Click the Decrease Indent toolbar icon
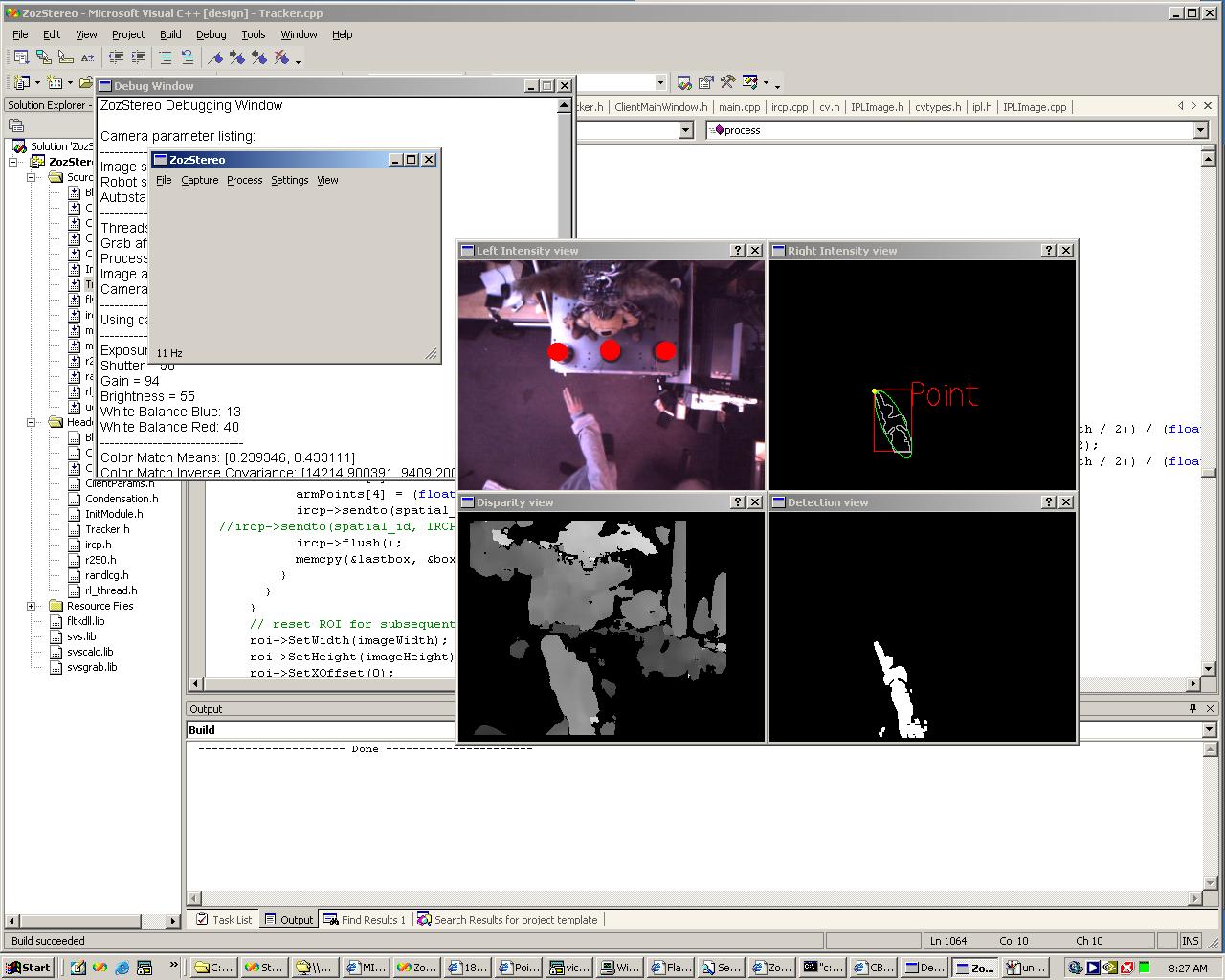This screenshot has width=1225, height=980. (x=116, y=58)
